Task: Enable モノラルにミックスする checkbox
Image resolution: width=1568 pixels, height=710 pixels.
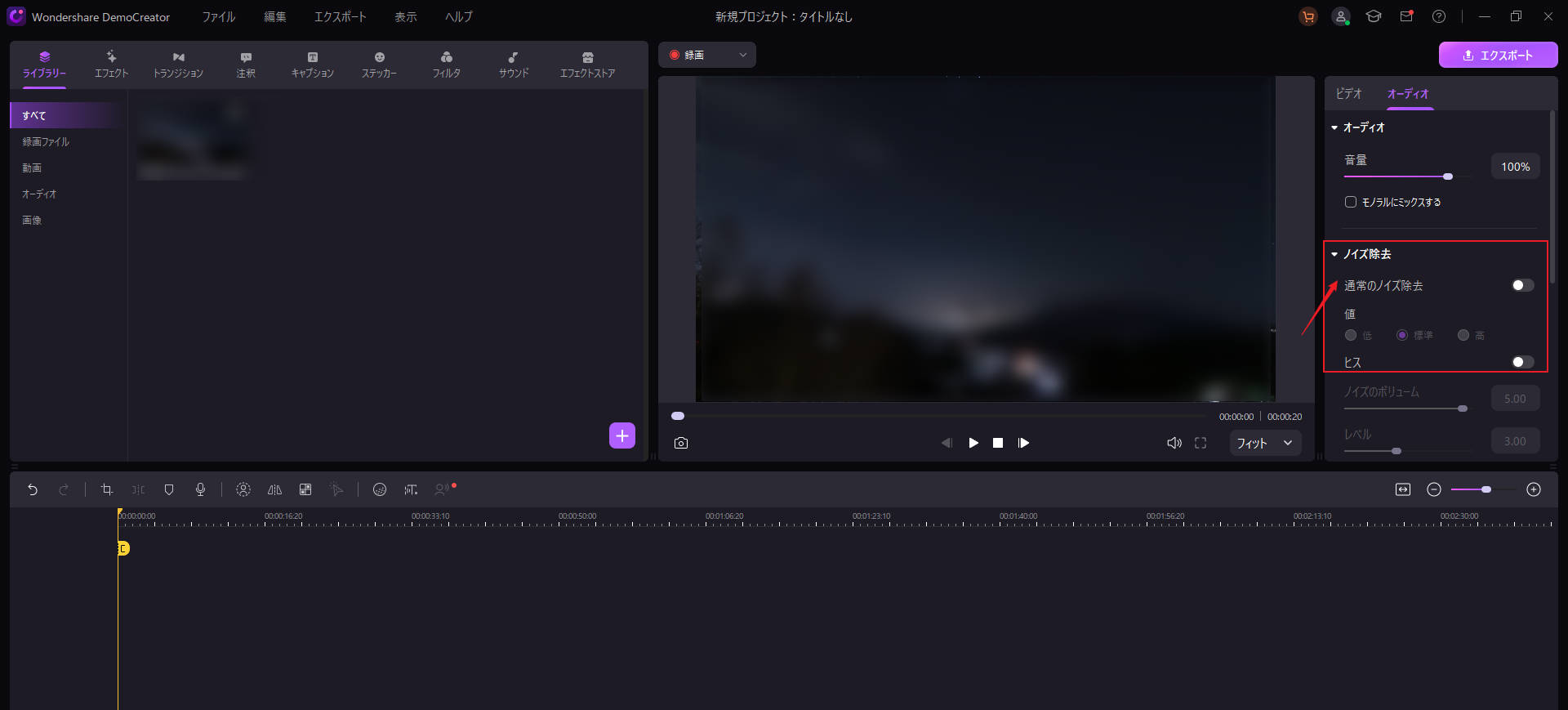Action: click(1351, 202)
